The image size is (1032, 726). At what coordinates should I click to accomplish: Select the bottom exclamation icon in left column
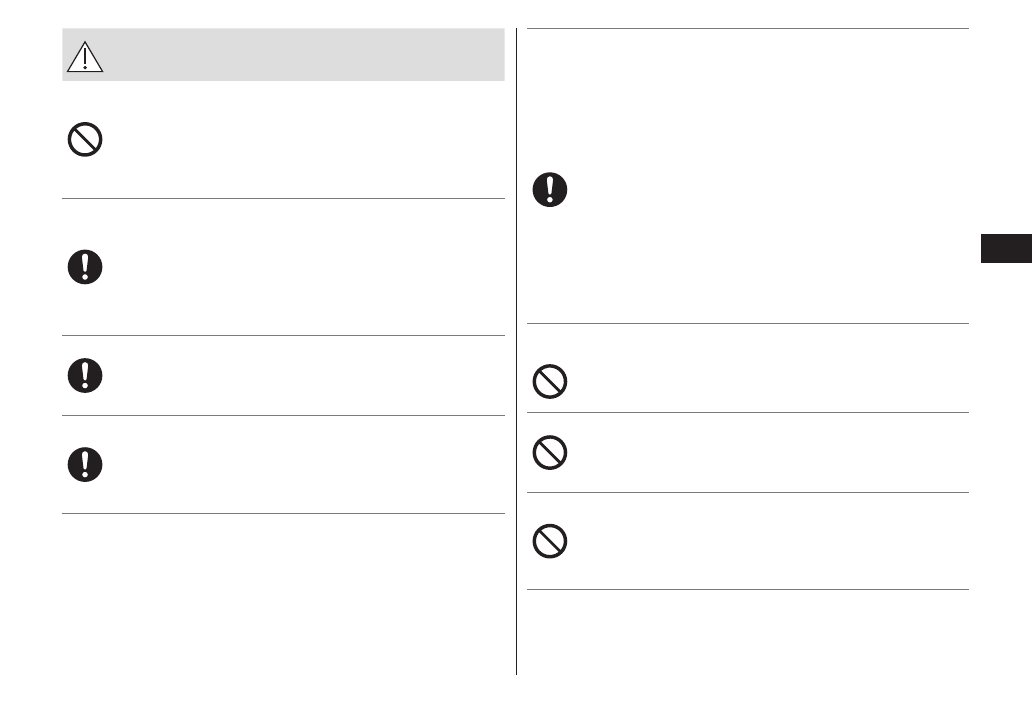coord(85,463)
